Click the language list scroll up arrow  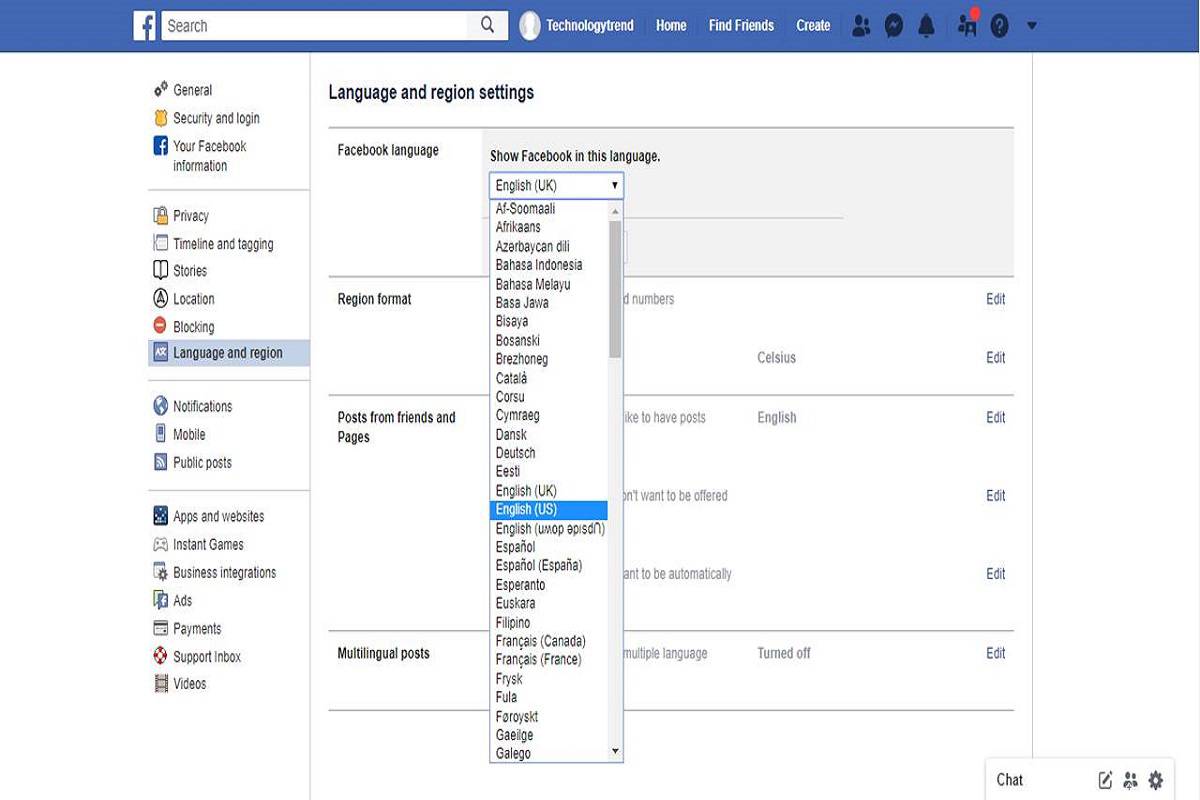click(x=615, y=211)
